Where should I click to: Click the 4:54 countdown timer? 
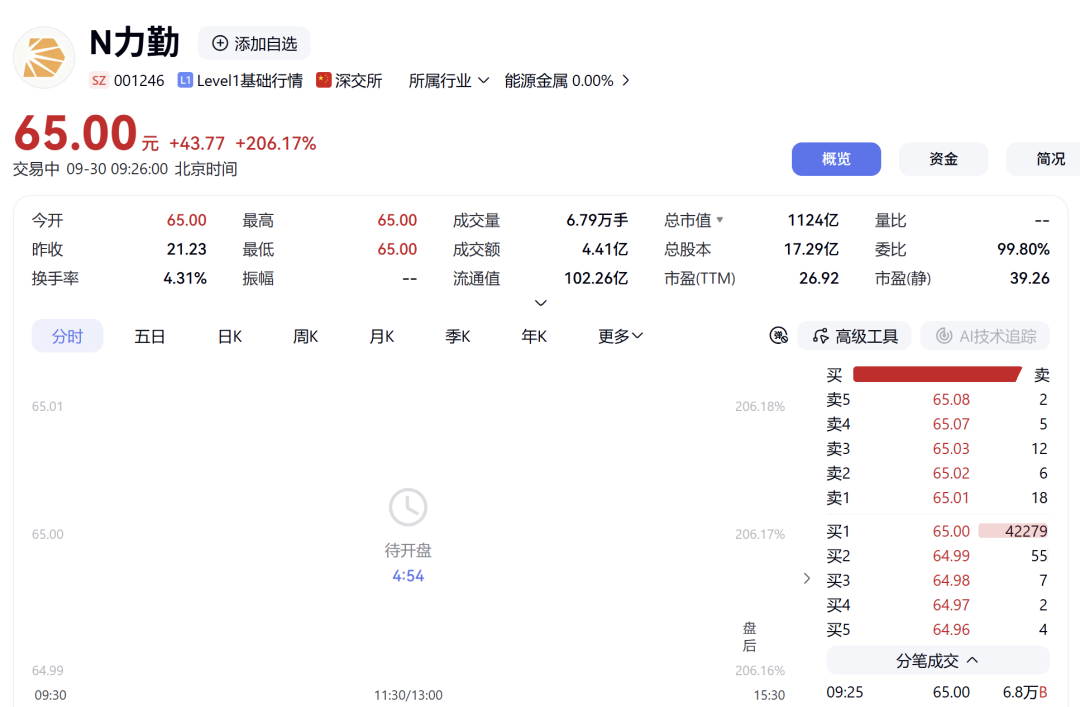(x=408, y=576)
